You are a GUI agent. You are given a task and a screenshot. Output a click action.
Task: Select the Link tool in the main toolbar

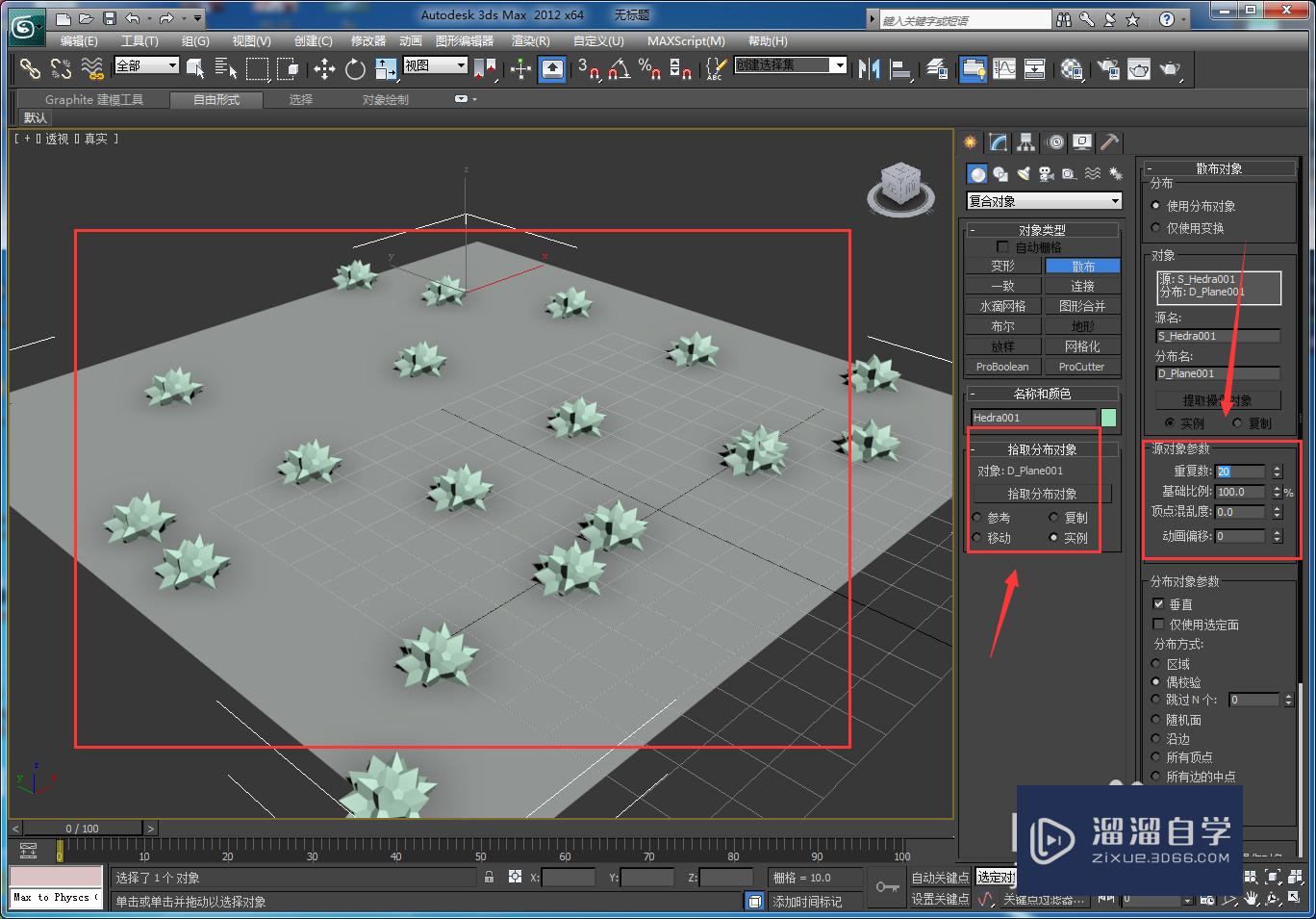(x=31, y=68)
